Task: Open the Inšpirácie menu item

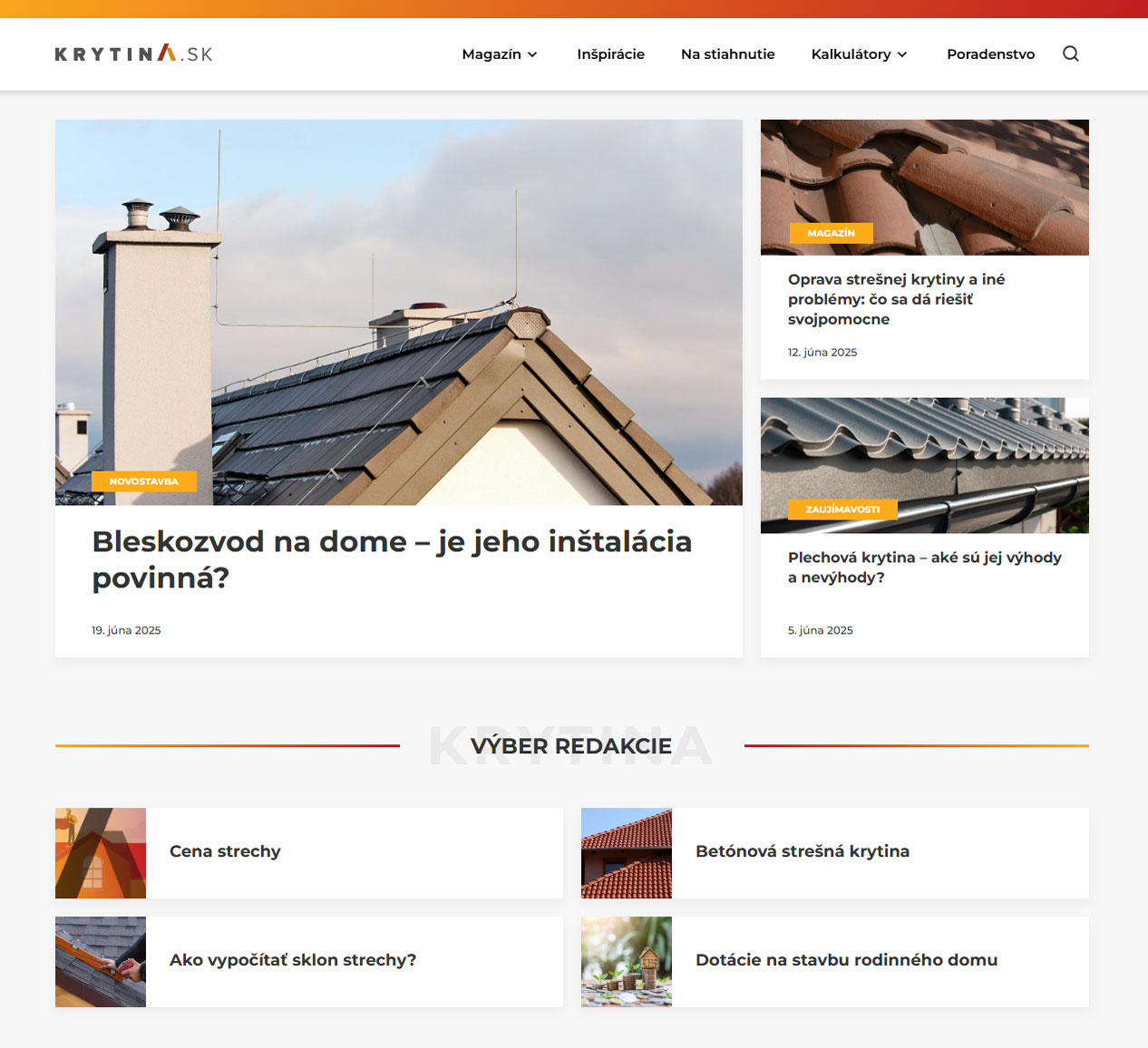Action: [x=610, y=54]
